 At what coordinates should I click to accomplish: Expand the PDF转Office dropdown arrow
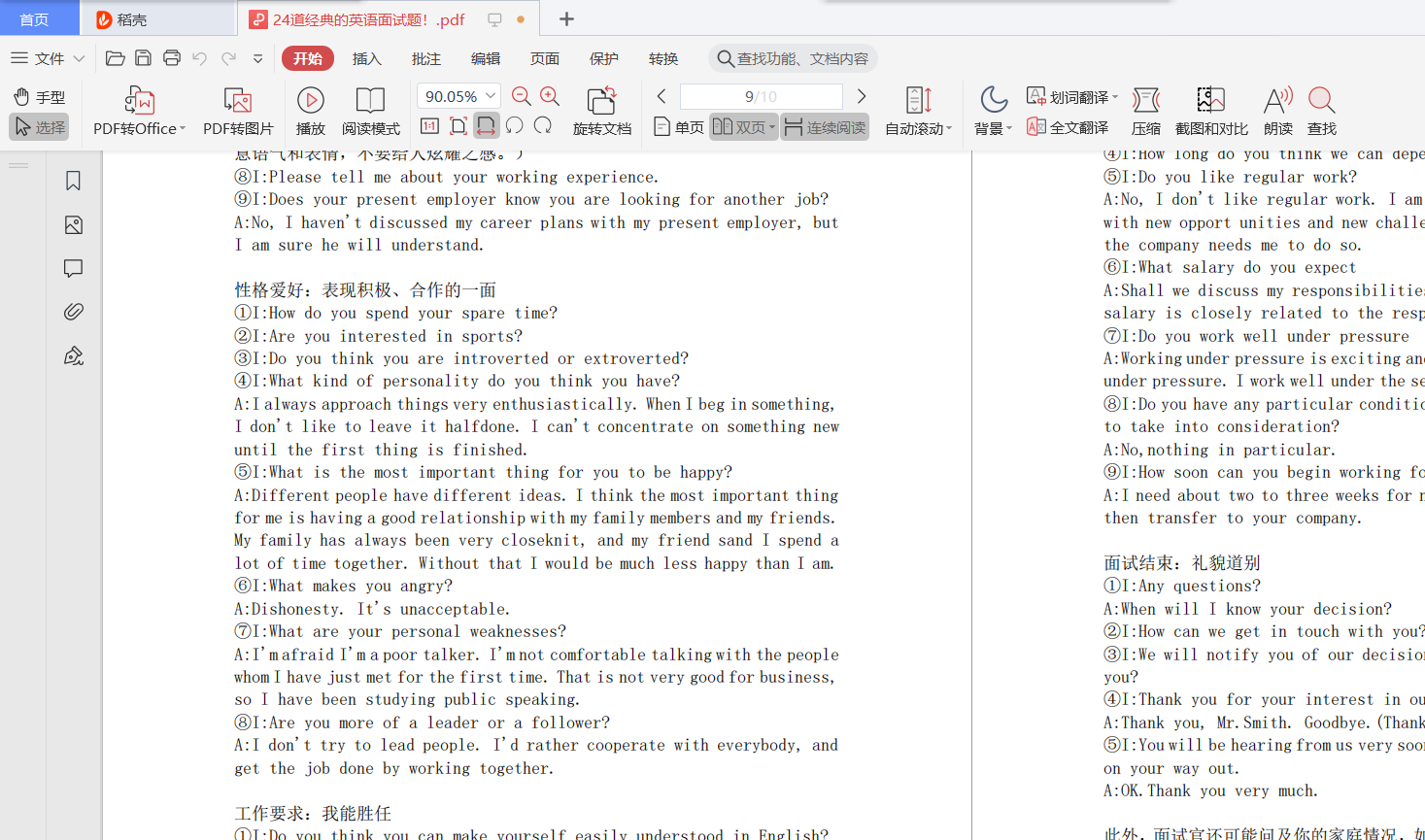pos(183,128)
